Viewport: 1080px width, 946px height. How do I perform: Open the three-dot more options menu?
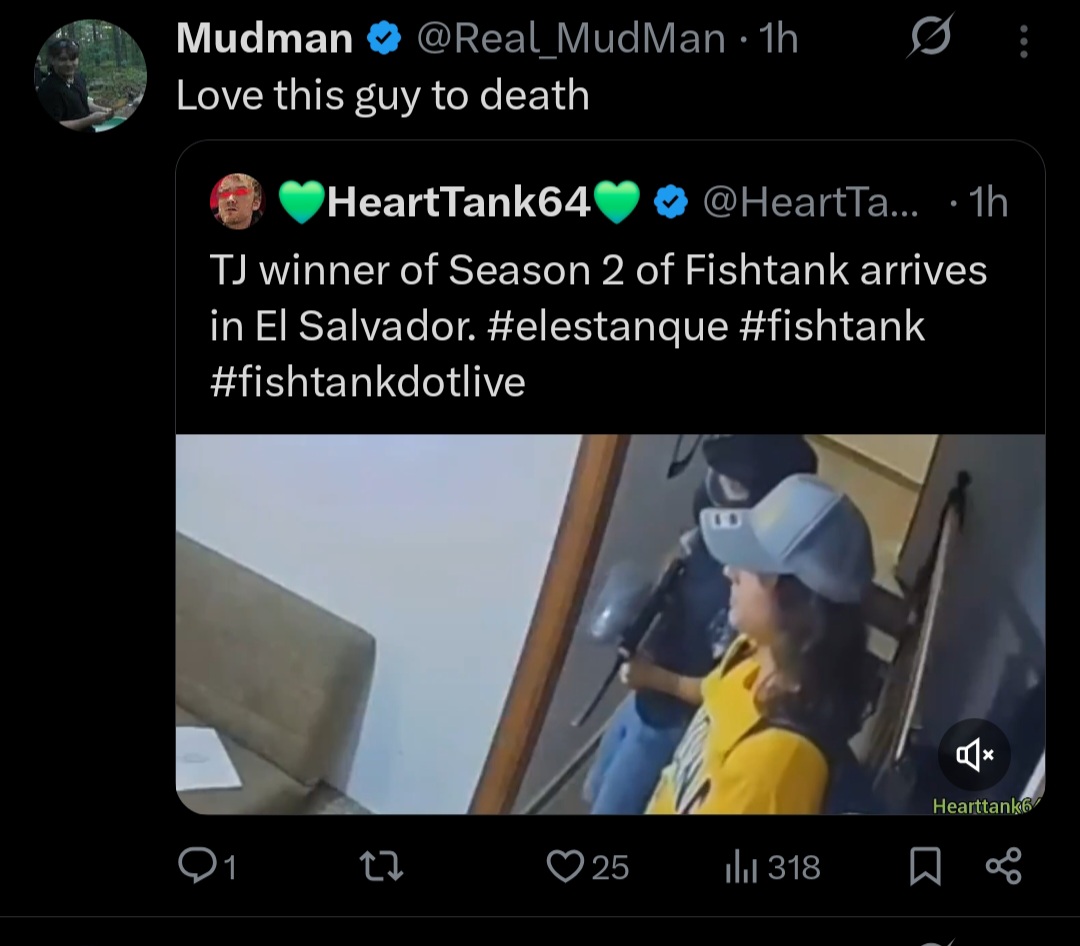coord(1024,41)
